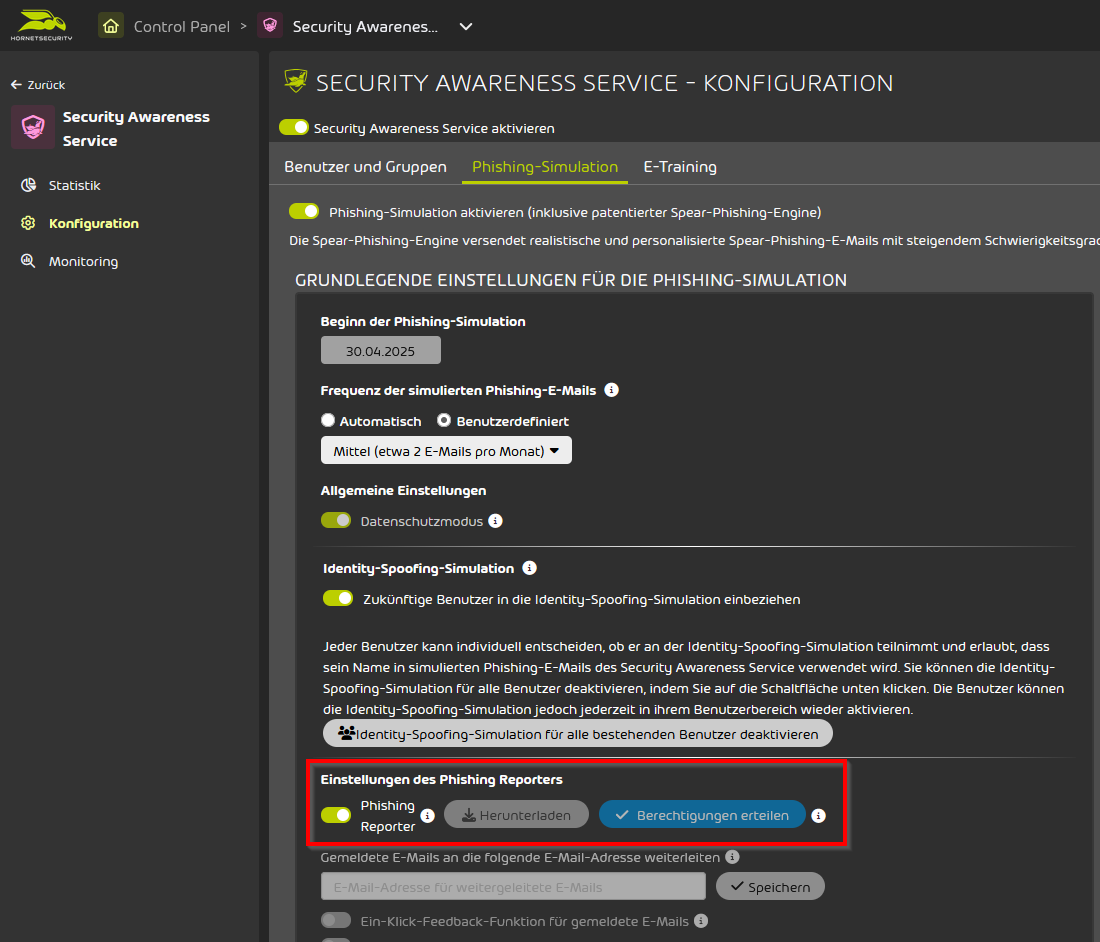
Task: Click the Grundlegende Einstellungen section heading
Action: (571, 280)
